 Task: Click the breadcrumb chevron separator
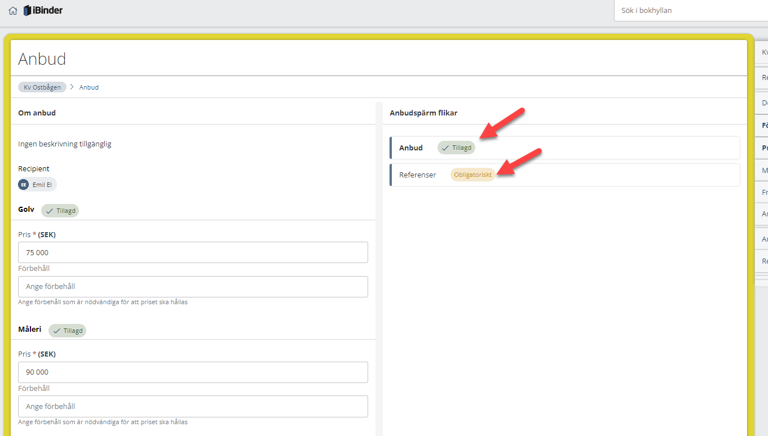pos(72,87)
